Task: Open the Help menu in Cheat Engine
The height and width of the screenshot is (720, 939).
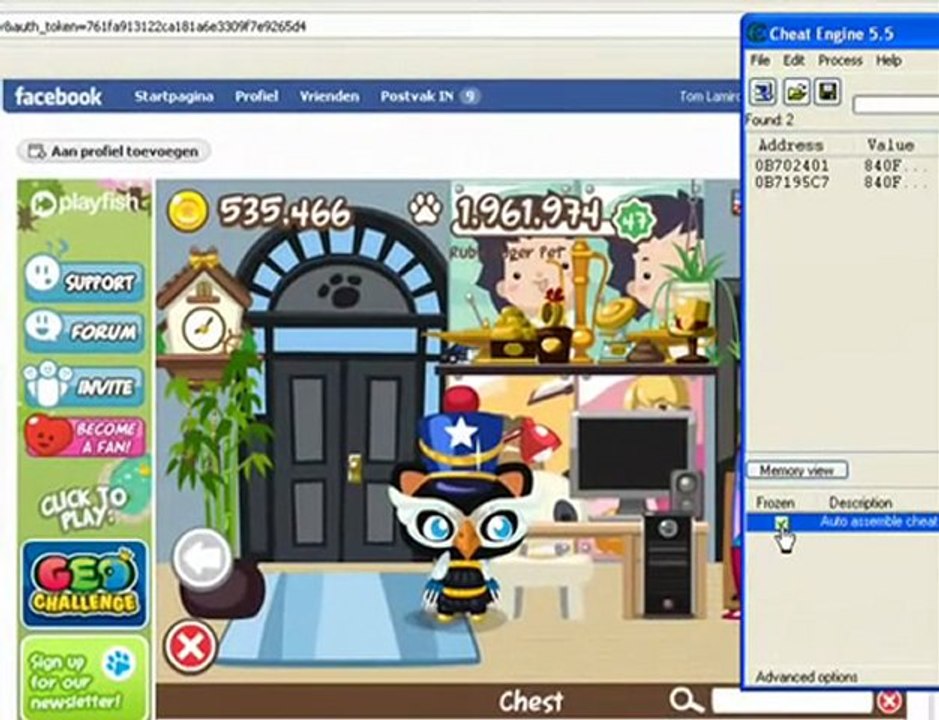Action: tap(889, 60)
